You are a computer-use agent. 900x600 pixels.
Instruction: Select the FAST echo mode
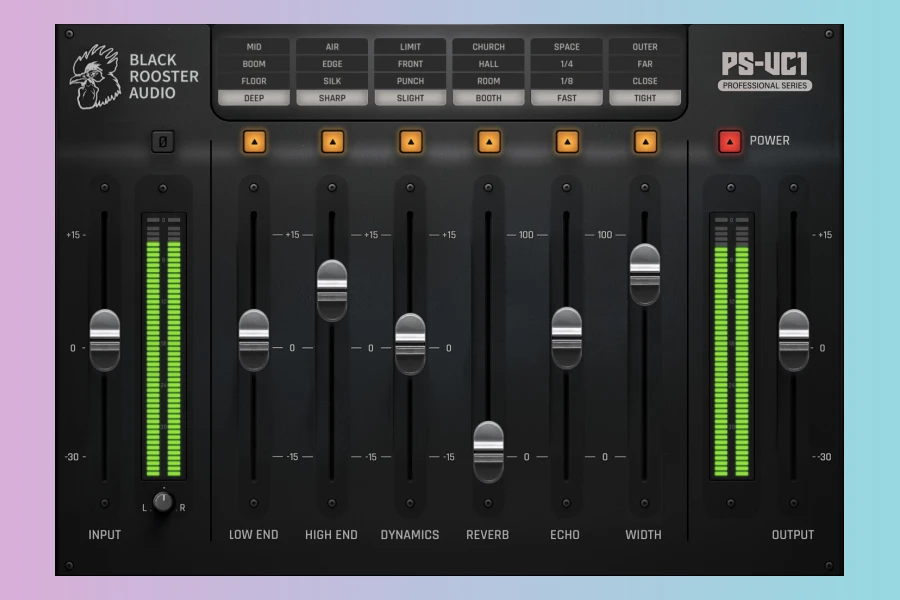pyautogui.click(x=567, y=98)
